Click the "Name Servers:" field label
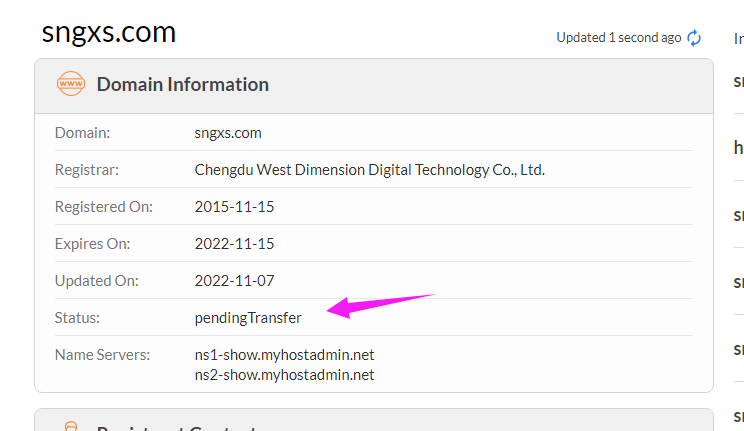This screenshot has height=431, width=744. (102, 355)
